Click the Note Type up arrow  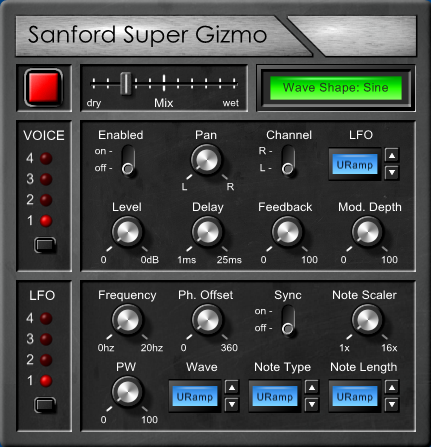312,387
